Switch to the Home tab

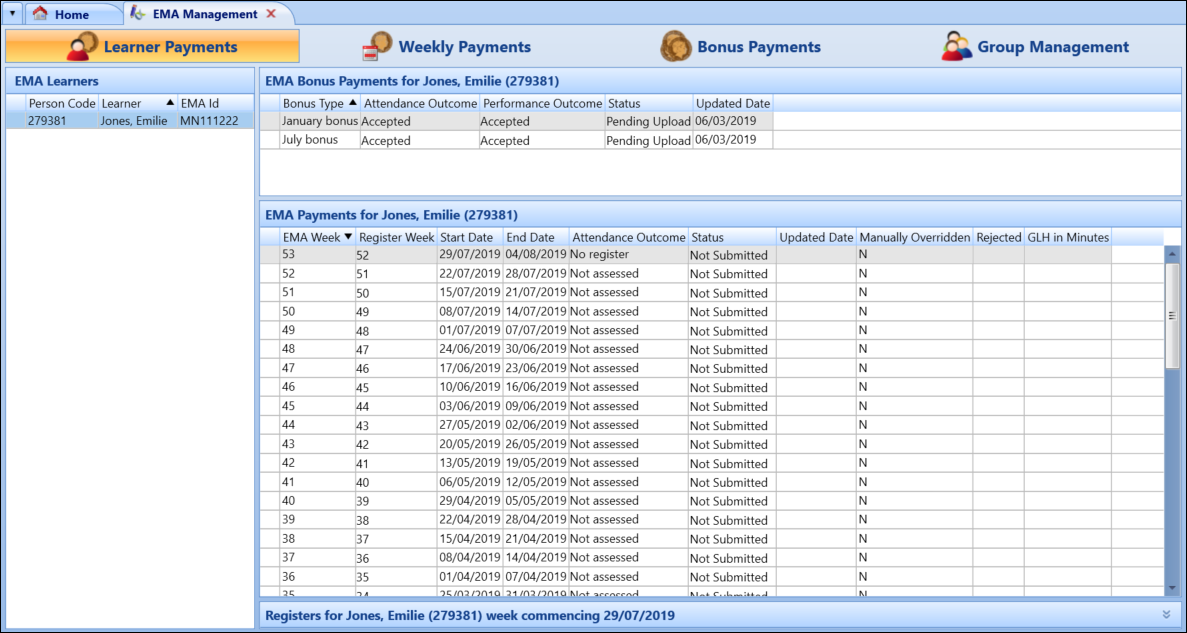(70, 14)
